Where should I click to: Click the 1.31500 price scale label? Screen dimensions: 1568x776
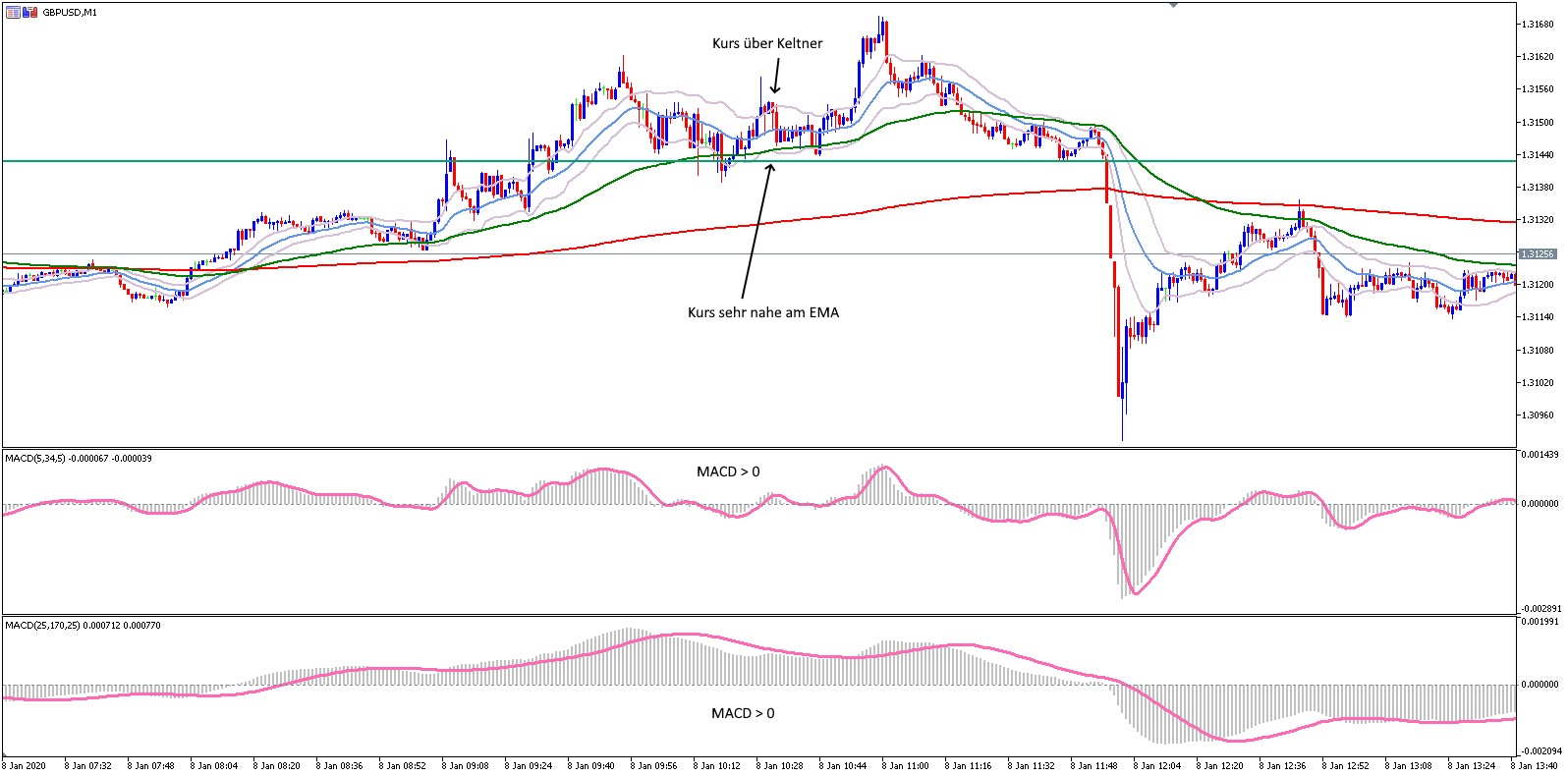coord(1536,122)
